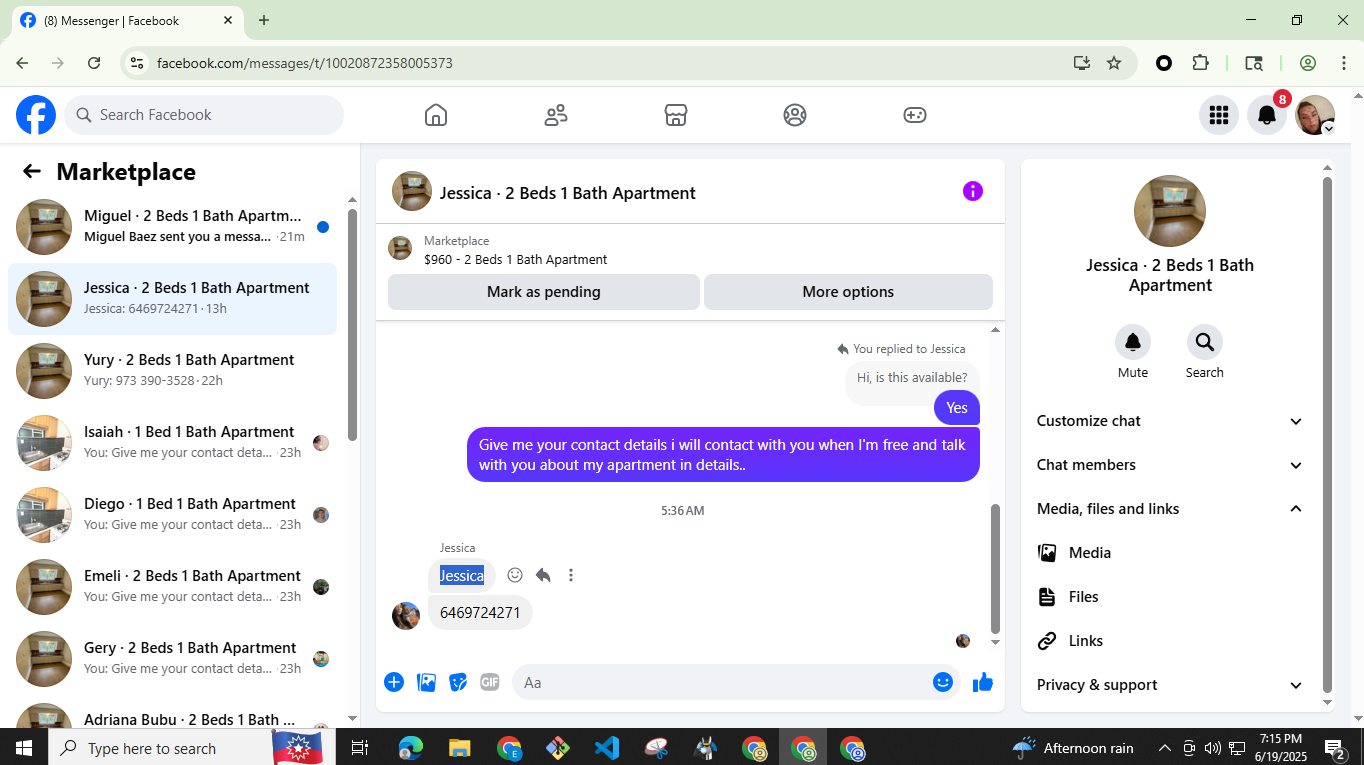Click the conversation list scrollbar thumb
1364x765 pixels.
click(352, 325)
